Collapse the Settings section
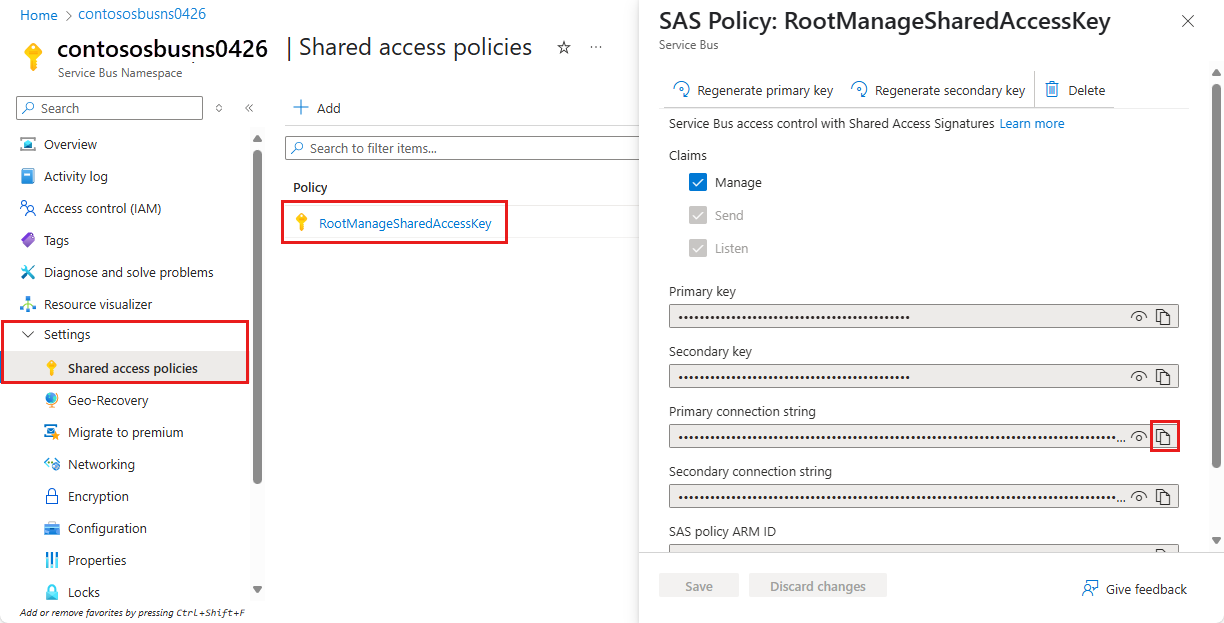This screenshot has height=623, width=1224. coord(28,335)
